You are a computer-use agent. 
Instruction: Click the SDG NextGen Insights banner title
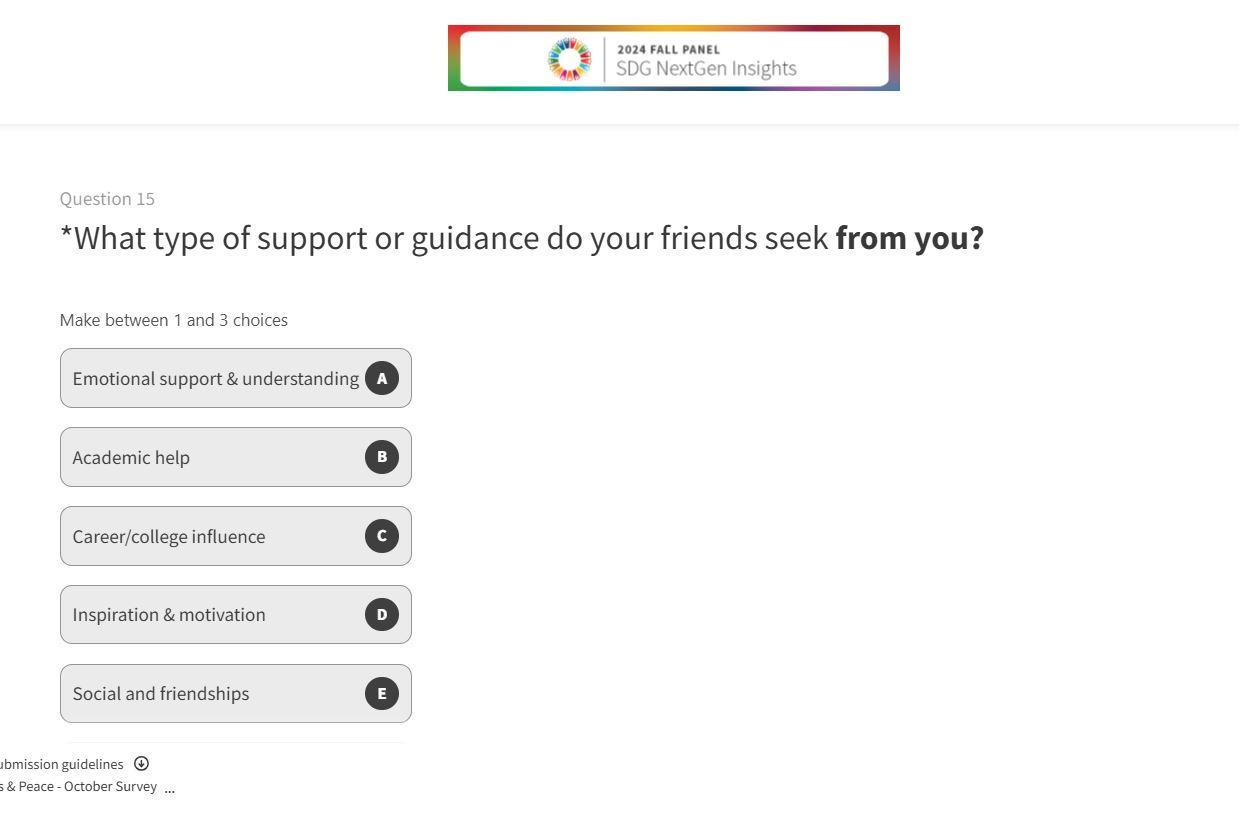(706, 69)
